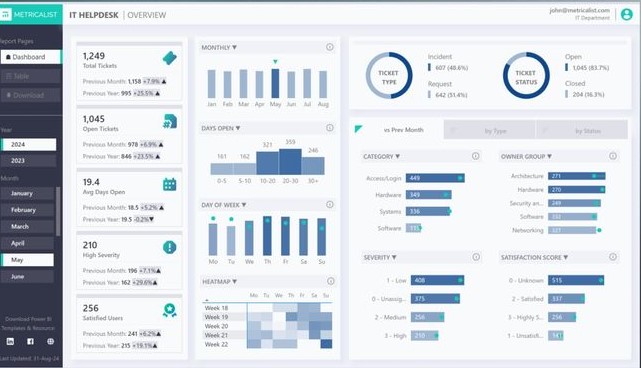Click the Metricalist logo icon

[x=5, y=14]
